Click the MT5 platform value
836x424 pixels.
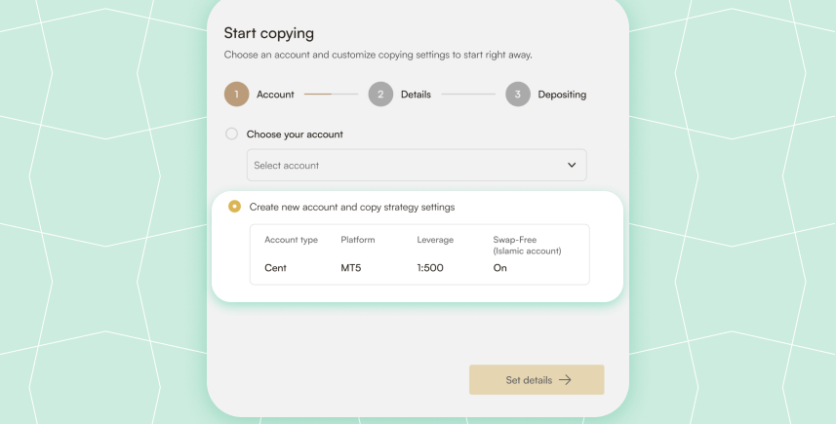coord(352,268)
